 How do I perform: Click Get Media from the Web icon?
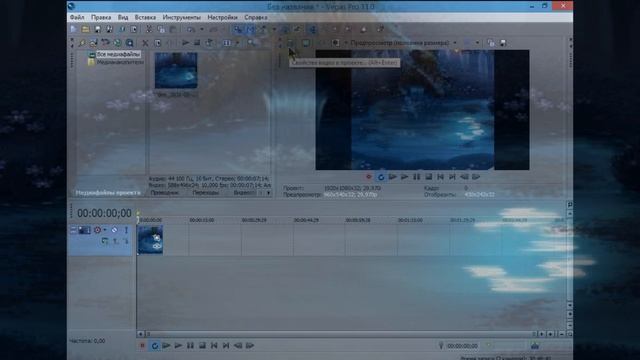coord(130,42)
